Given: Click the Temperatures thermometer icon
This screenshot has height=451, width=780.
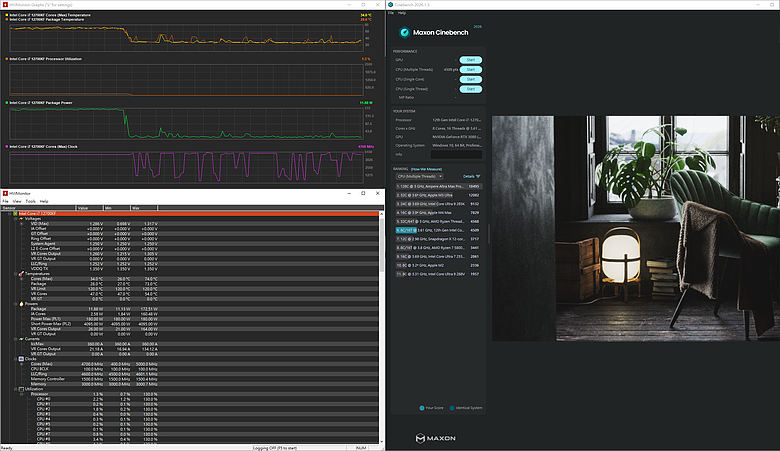Looking at the screenshot, I should (21, 273).
